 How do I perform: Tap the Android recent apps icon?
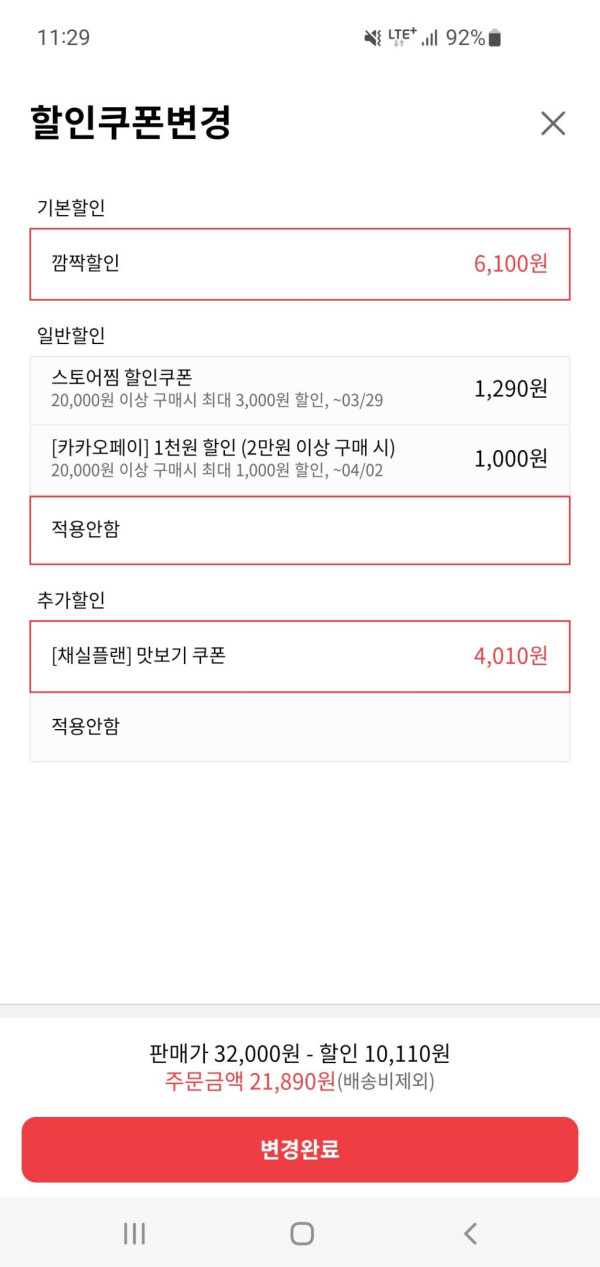[134, 1233]
